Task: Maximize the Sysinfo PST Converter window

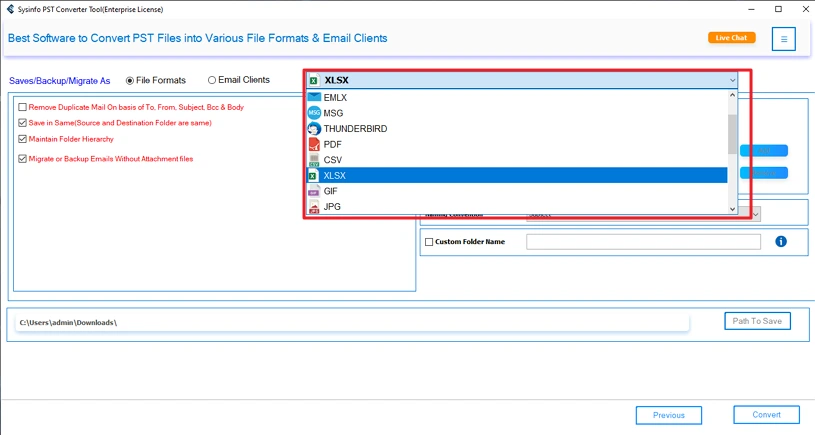Action: point(778,9)
